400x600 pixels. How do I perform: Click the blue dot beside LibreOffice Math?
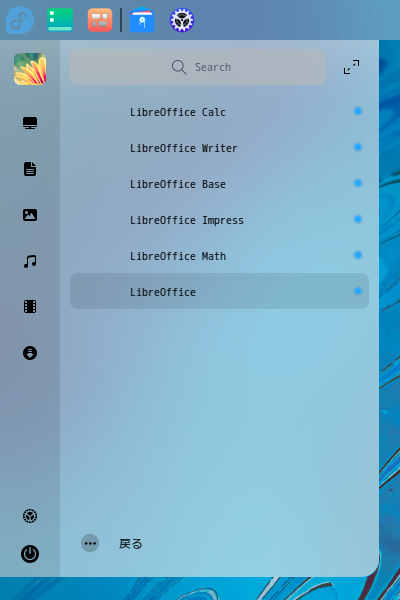(358, 255)
